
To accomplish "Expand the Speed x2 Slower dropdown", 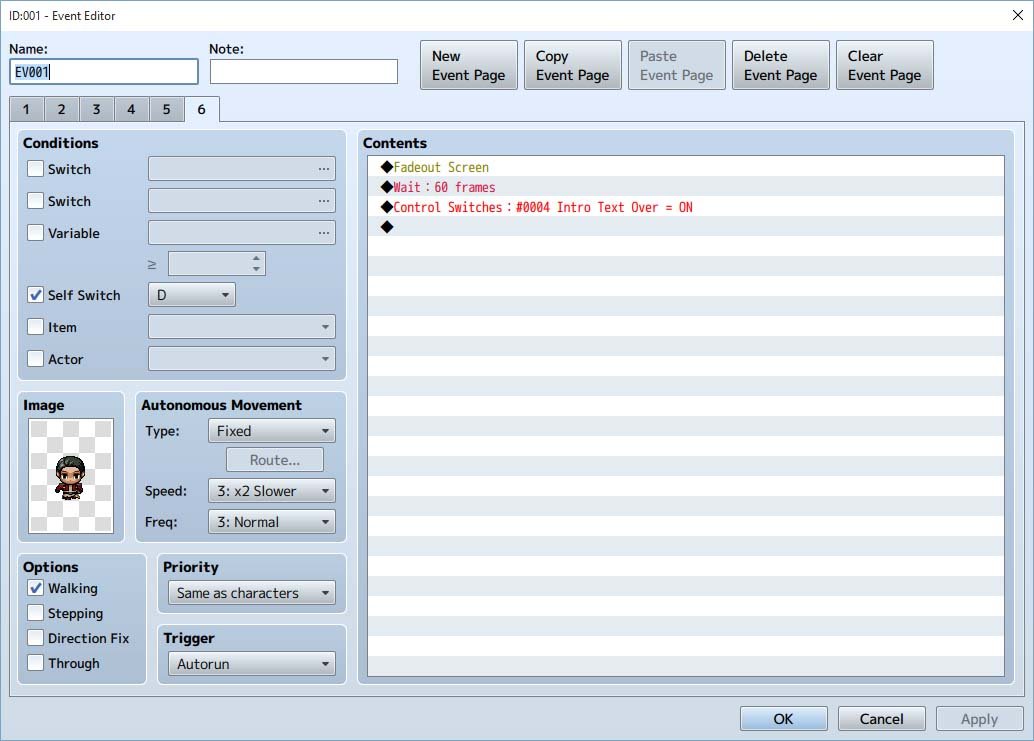I will 272,490.
